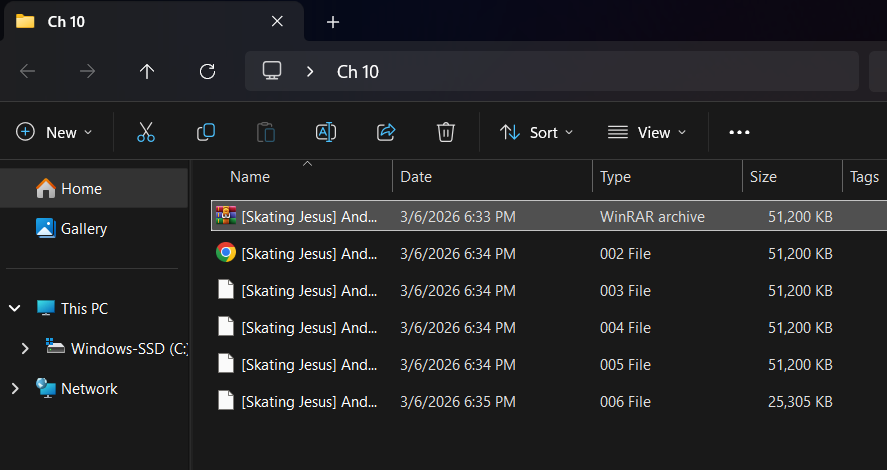Add a new File Explorer tab
887x470 pixels.
point(333,22)
